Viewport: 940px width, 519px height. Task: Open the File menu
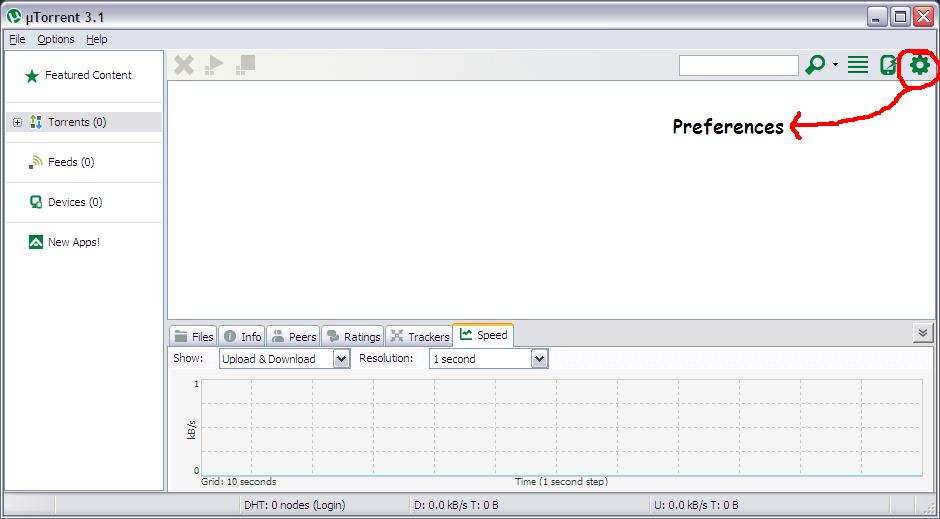click(x=17, y=39)
